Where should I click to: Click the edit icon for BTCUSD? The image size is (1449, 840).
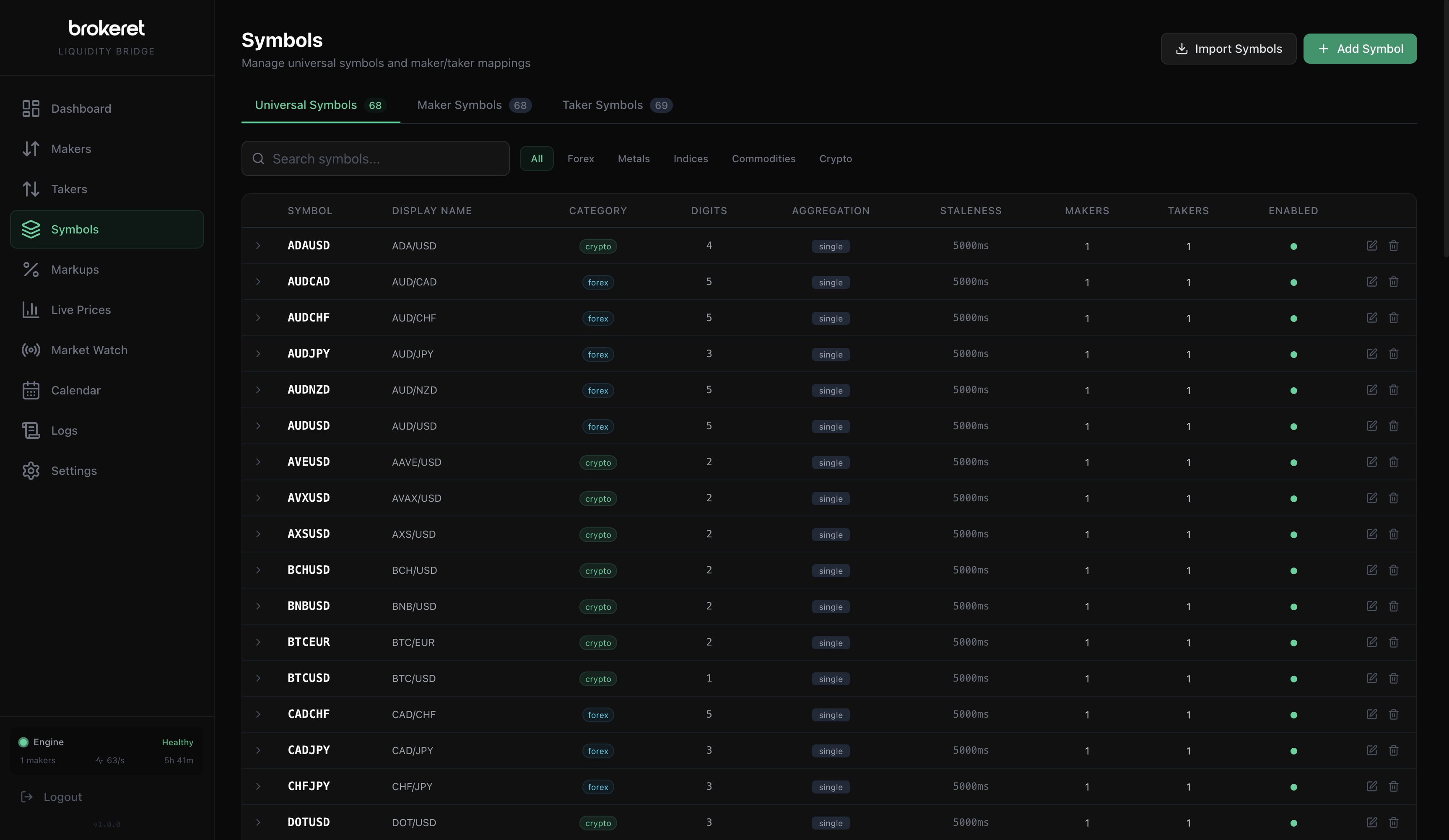1371,678
